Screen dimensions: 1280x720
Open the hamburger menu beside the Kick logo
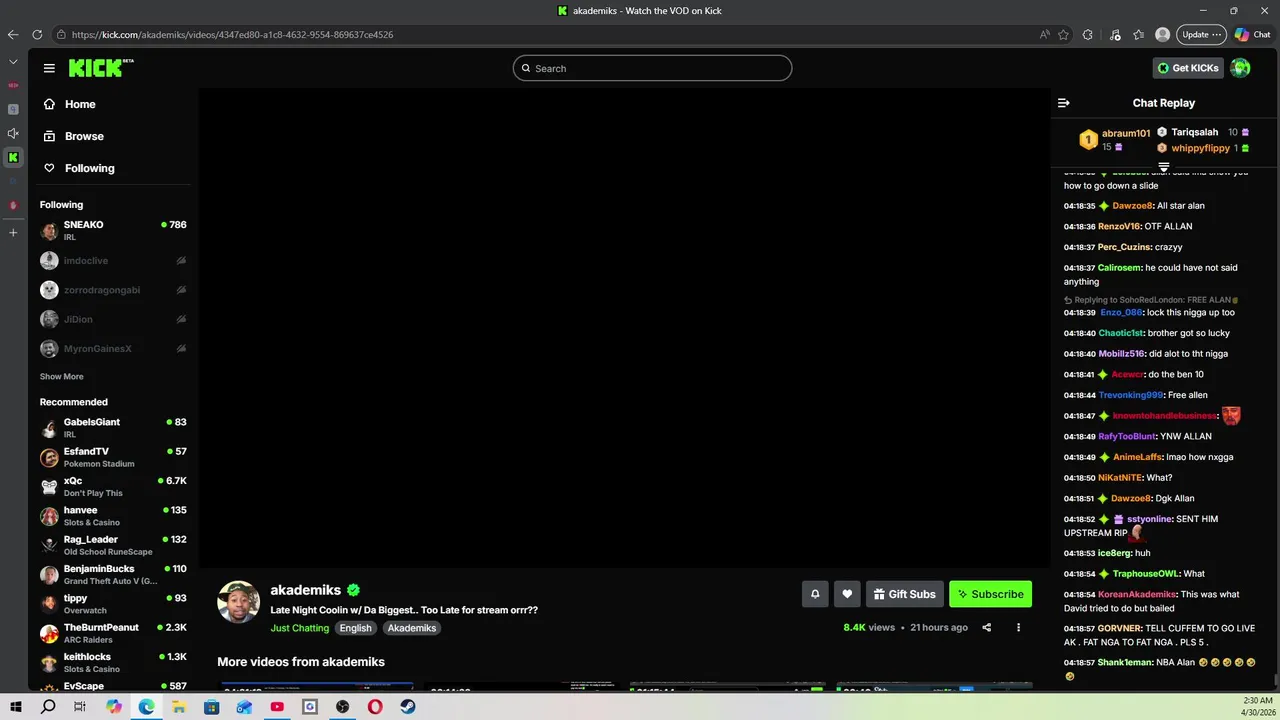click(49, 68)
